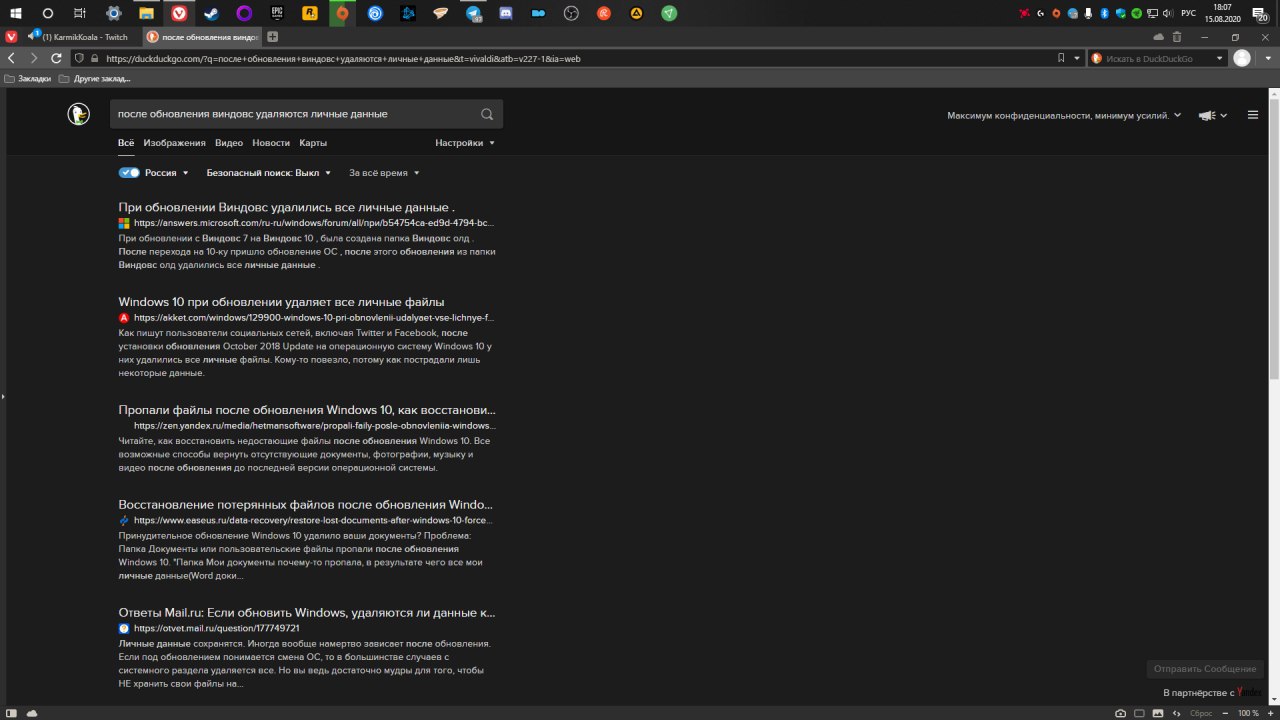Open the Windows Task View icon
The width and height of the screenshot is (1280, 720).
pyautogui.click(x=80, y=13)
